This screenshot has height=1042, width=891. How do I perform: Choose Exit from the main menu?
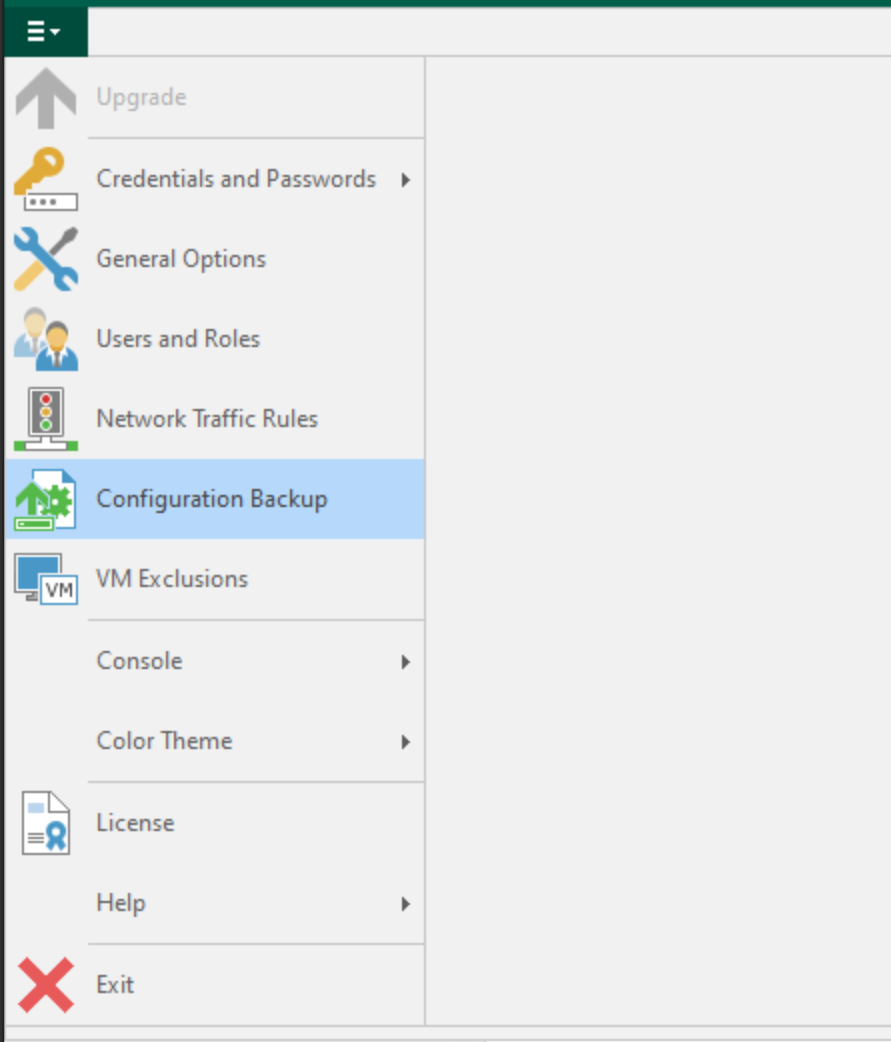point(215,985)
